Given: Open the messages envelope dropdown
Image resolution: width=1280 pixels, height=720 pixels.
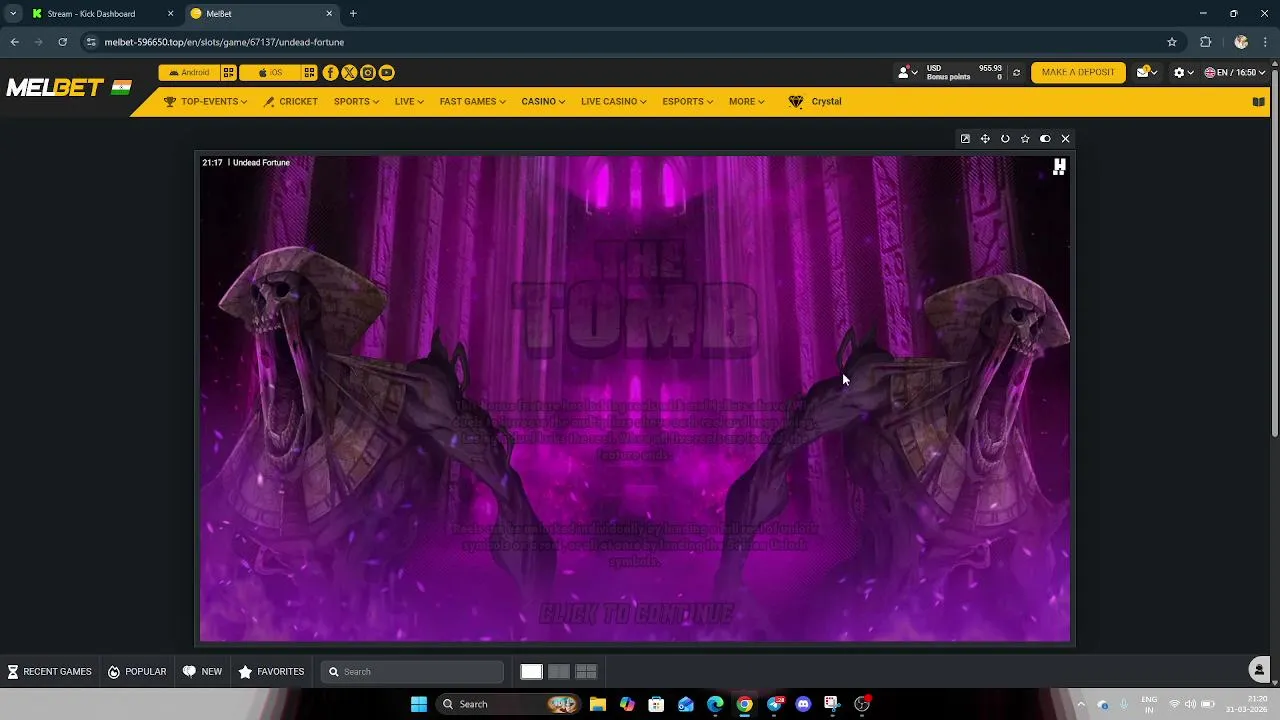Looking at the screenshot, I should pos(1147,72).
